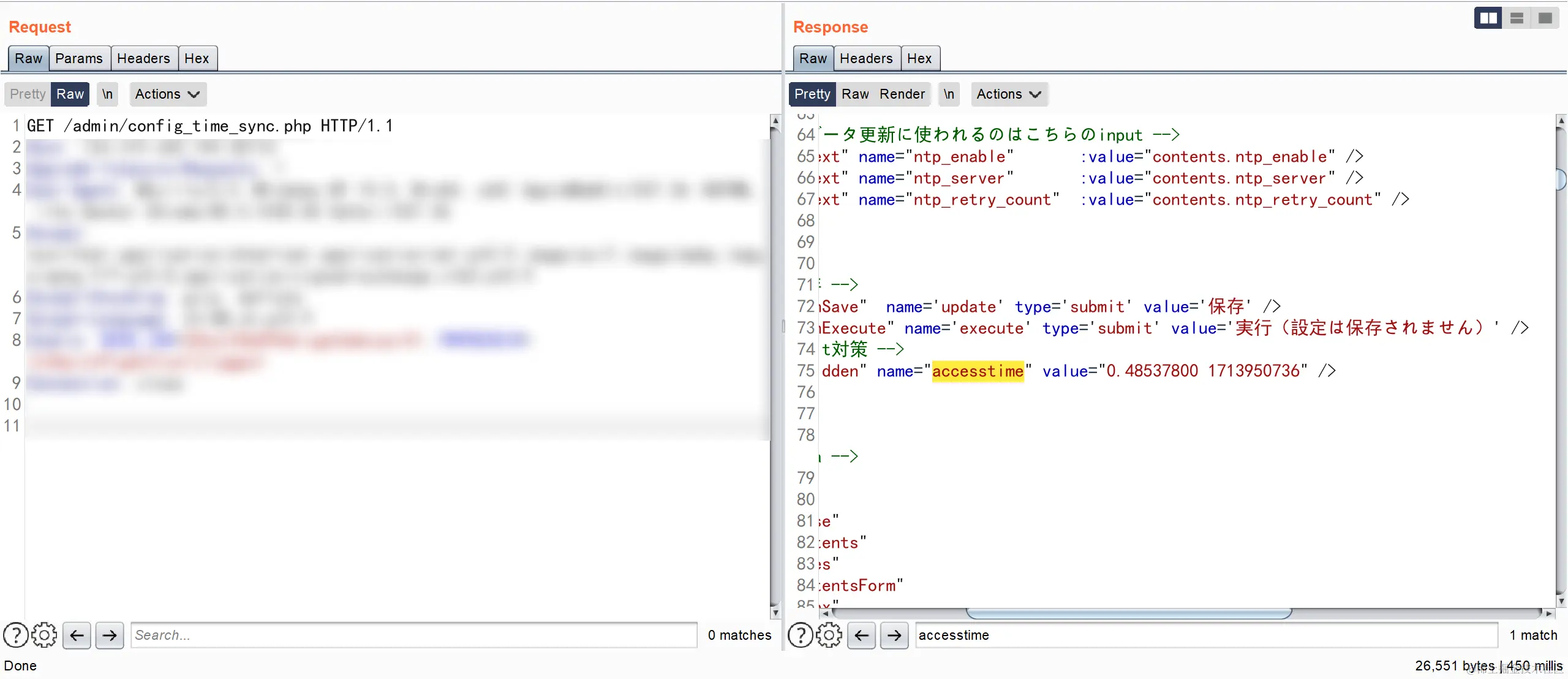Jump to next Response search match
The height and width of the screenshot is (679, 1568).
point(894,635)
